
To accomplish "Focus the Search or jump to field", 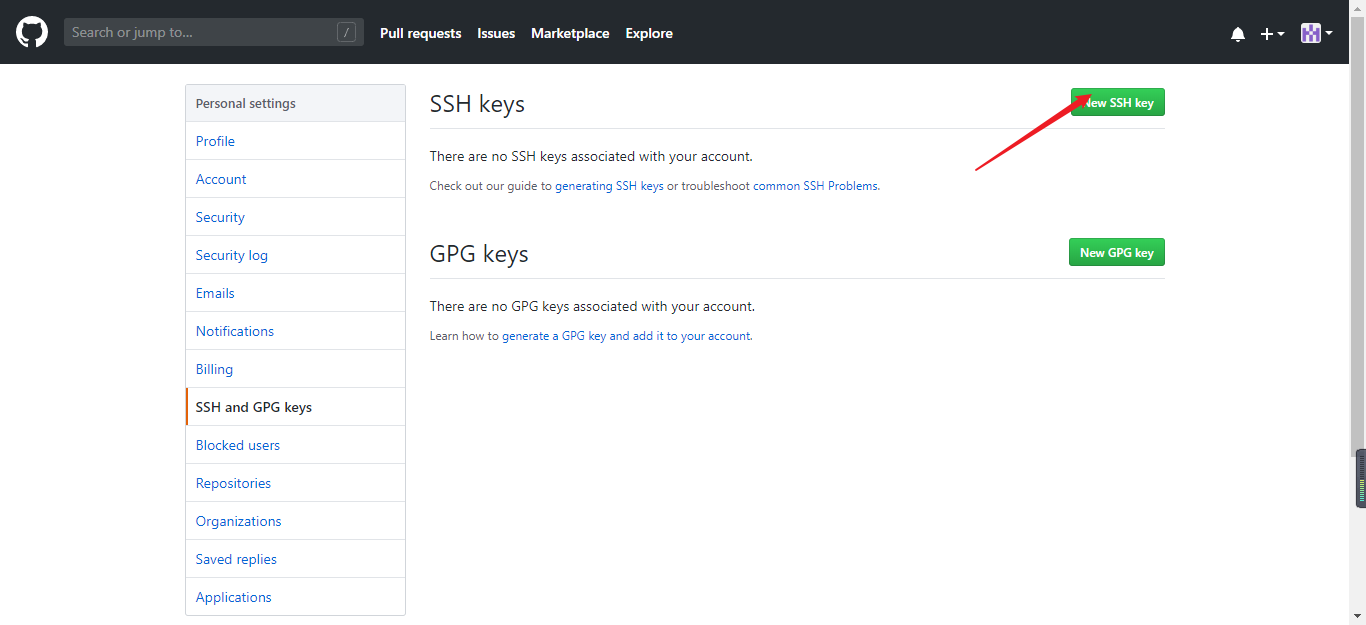I will [x=214, y=32].
